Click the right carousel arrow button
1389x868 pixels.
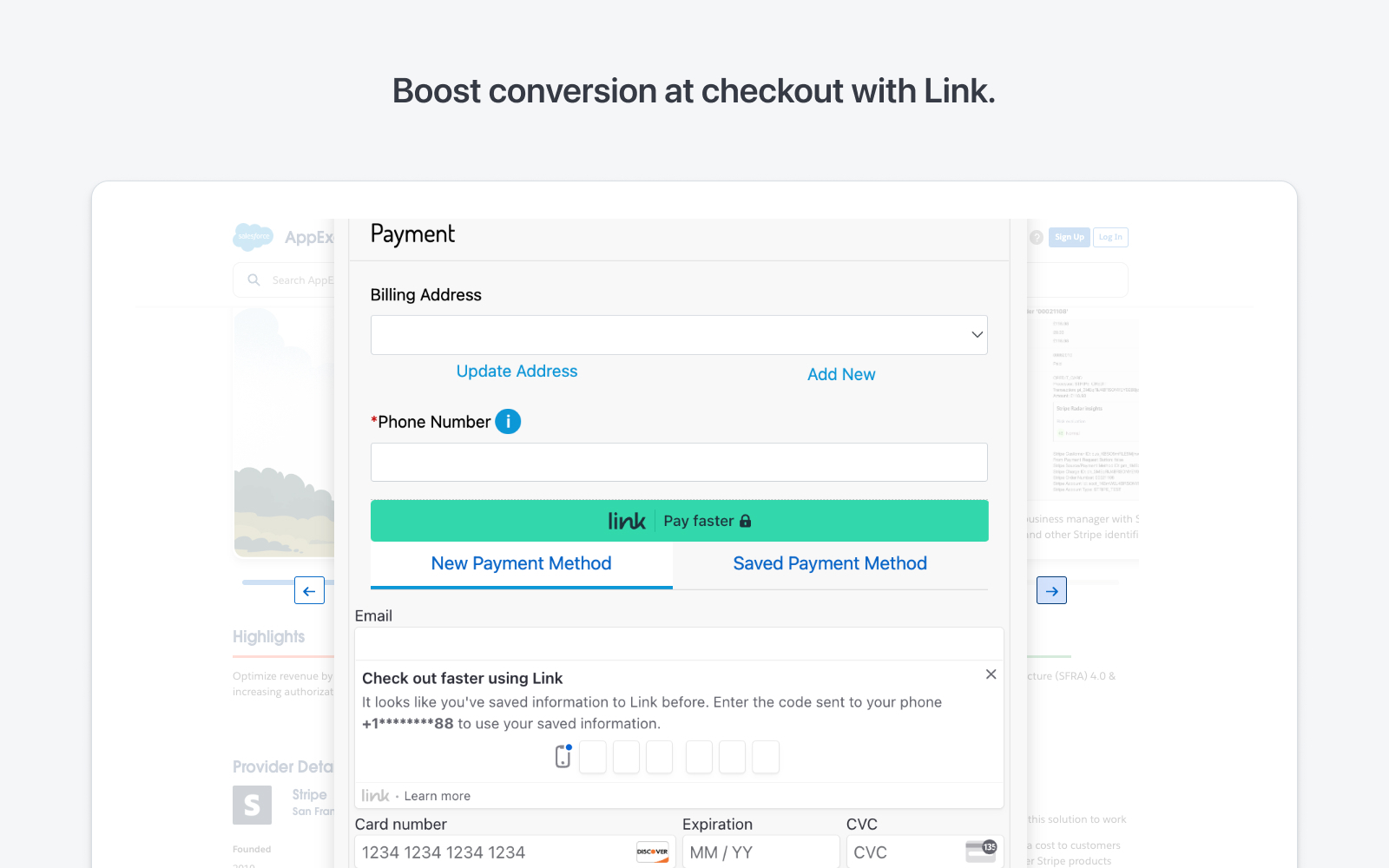click(1051, 590)
